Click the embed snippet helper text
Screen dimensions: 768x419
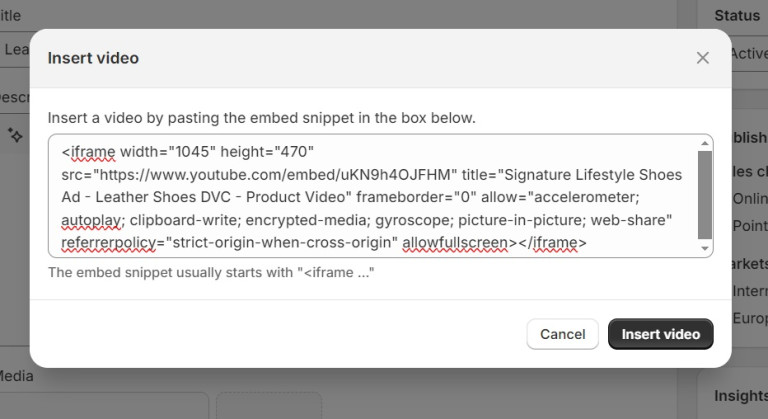(211, 272)
